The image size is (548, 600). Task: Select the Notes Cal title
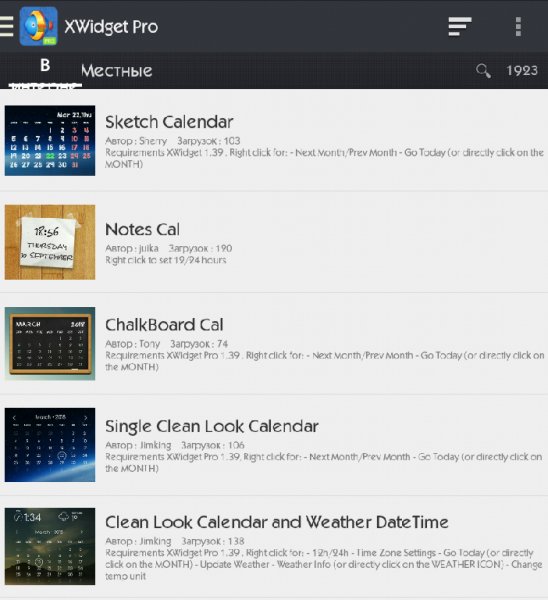pyautogui.click(x=142, y=230)
